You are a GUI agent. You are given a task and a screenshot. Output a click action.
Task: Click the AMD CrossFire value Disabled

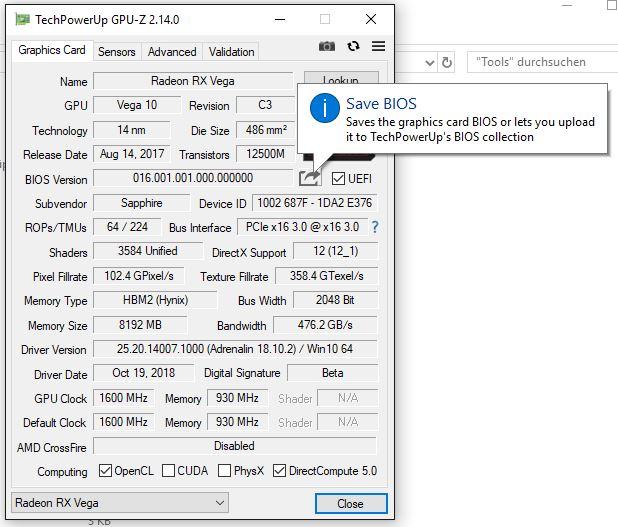point(235,446)
